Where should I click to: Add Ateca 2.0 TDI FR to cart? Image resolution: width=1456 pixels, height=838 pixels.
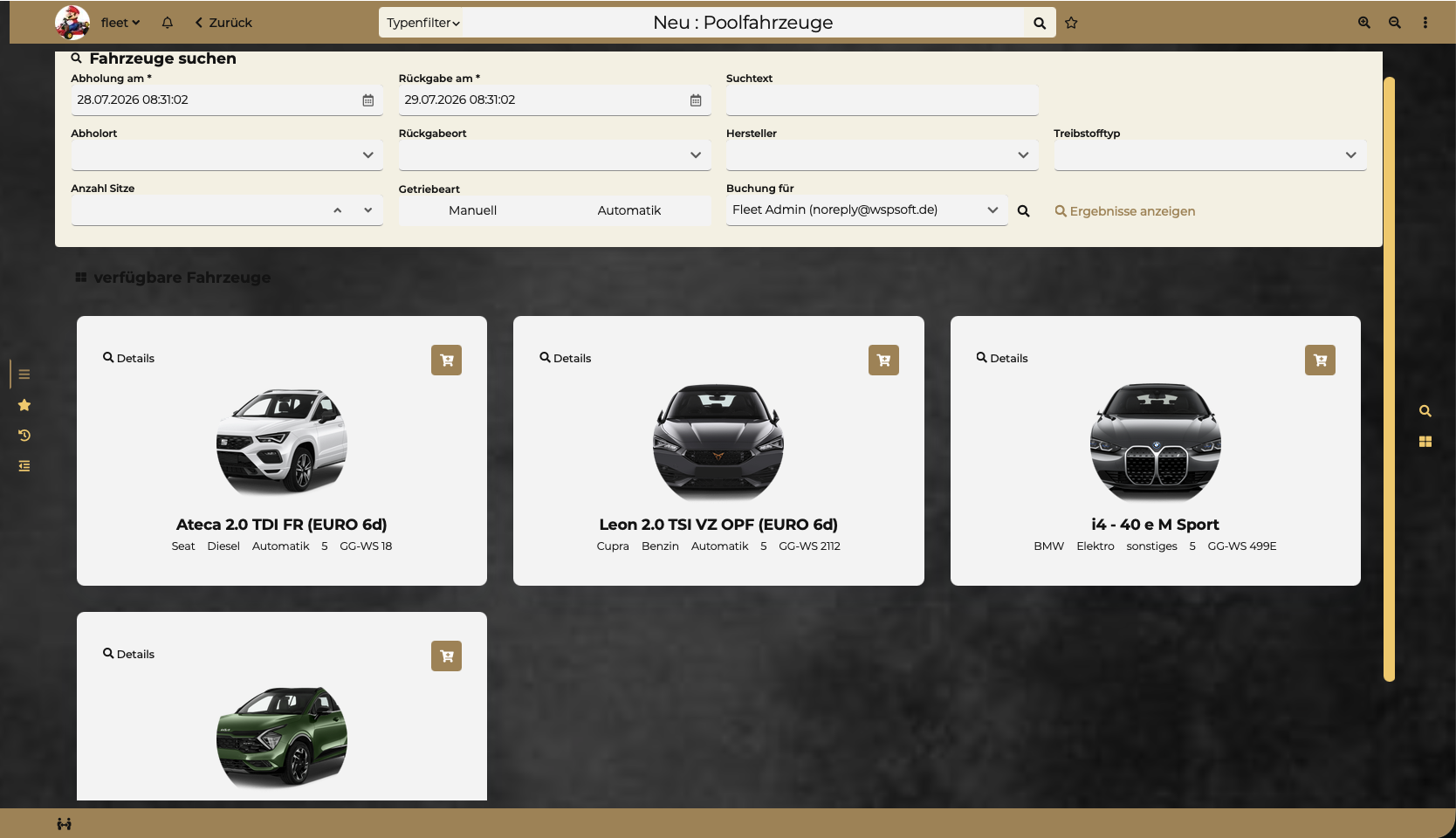click(447, 360)
